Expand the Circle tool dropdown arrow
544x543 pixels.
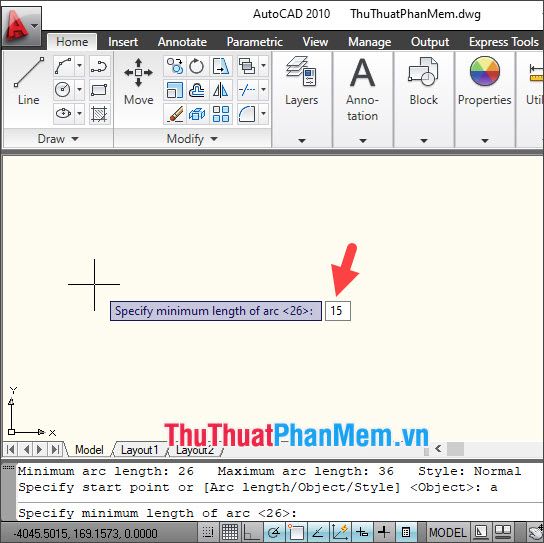click(x=79, y=90)
